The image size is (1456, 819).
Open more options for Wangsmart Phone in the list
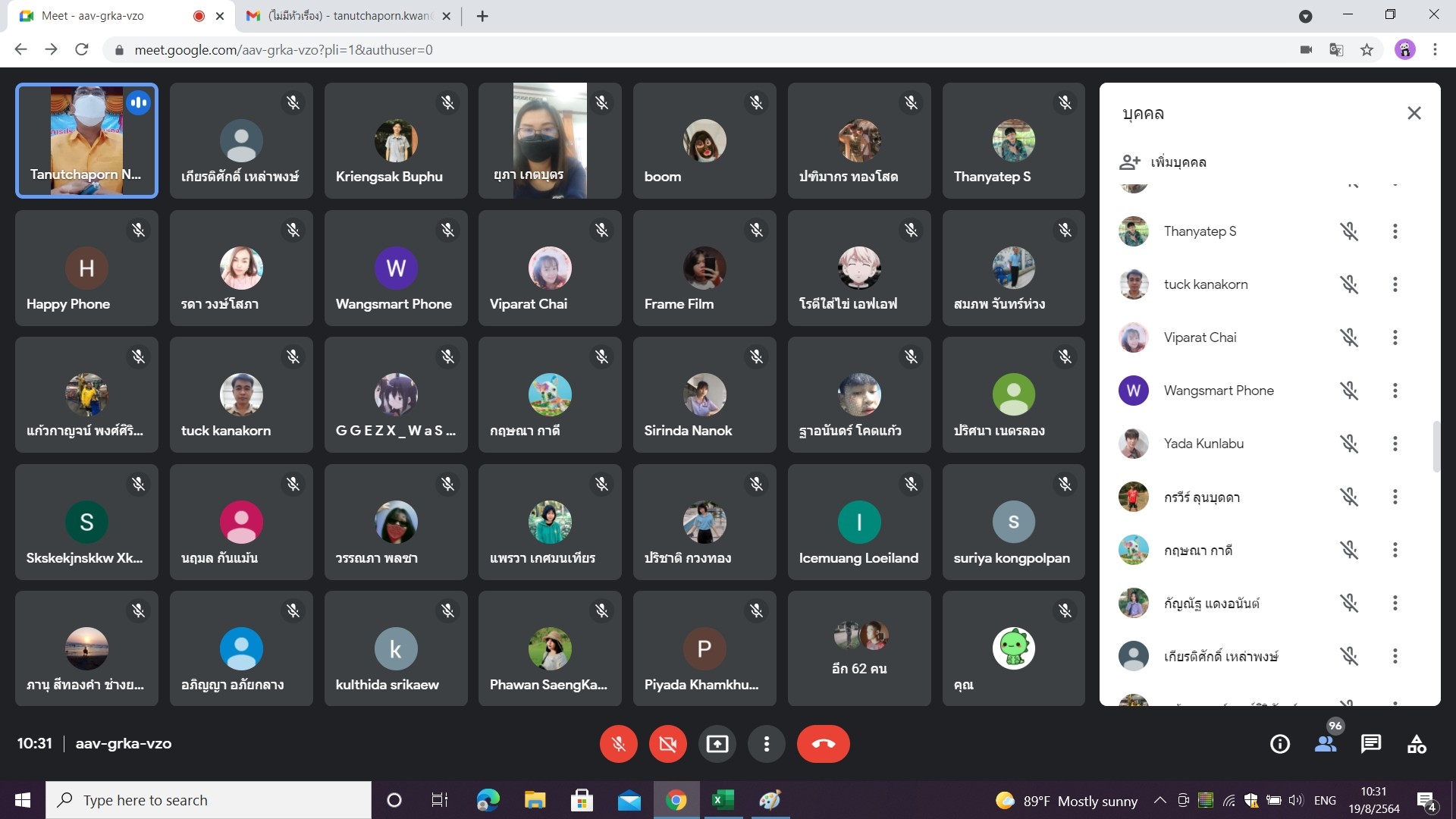(x=1395, y=391)
